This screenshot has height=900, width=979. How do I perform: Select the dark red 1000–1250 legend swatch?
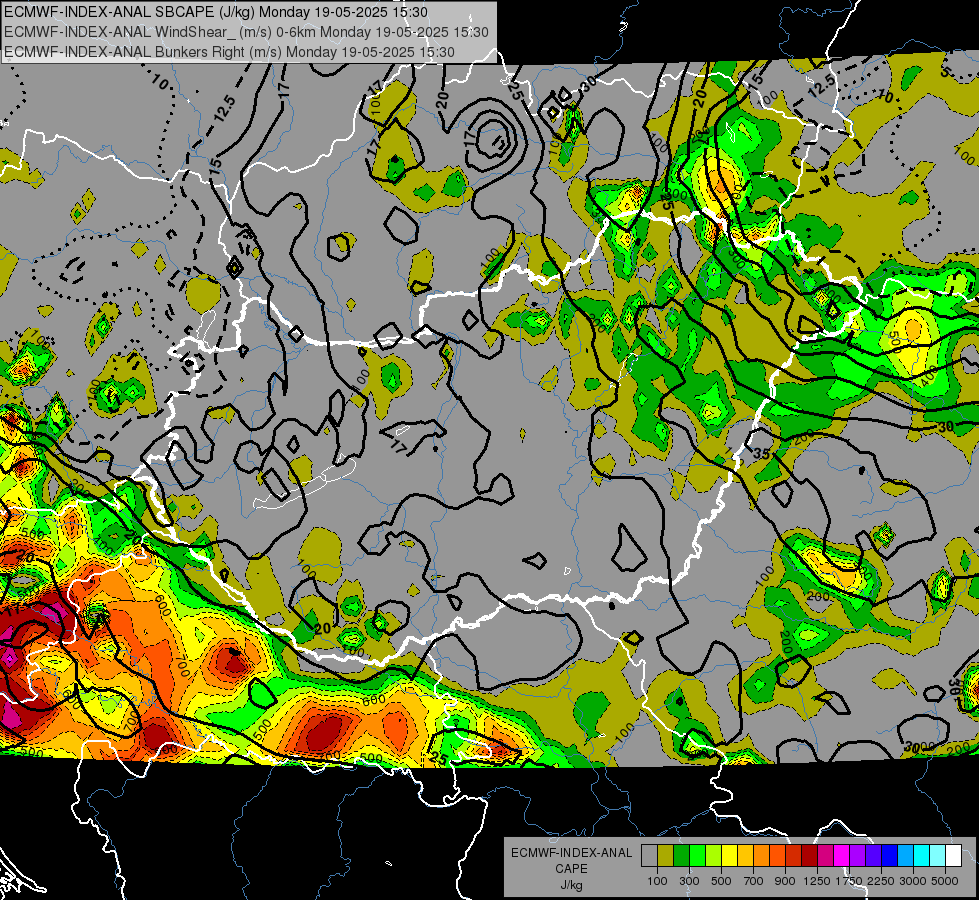(809, 855)
